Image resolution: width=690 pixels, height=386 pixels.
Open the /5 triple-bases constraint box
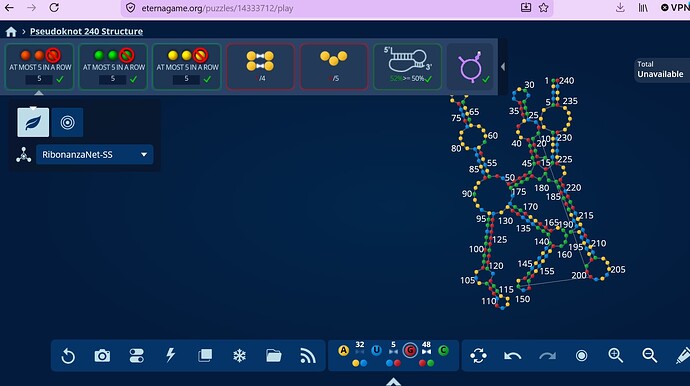(x=334, y=66)
